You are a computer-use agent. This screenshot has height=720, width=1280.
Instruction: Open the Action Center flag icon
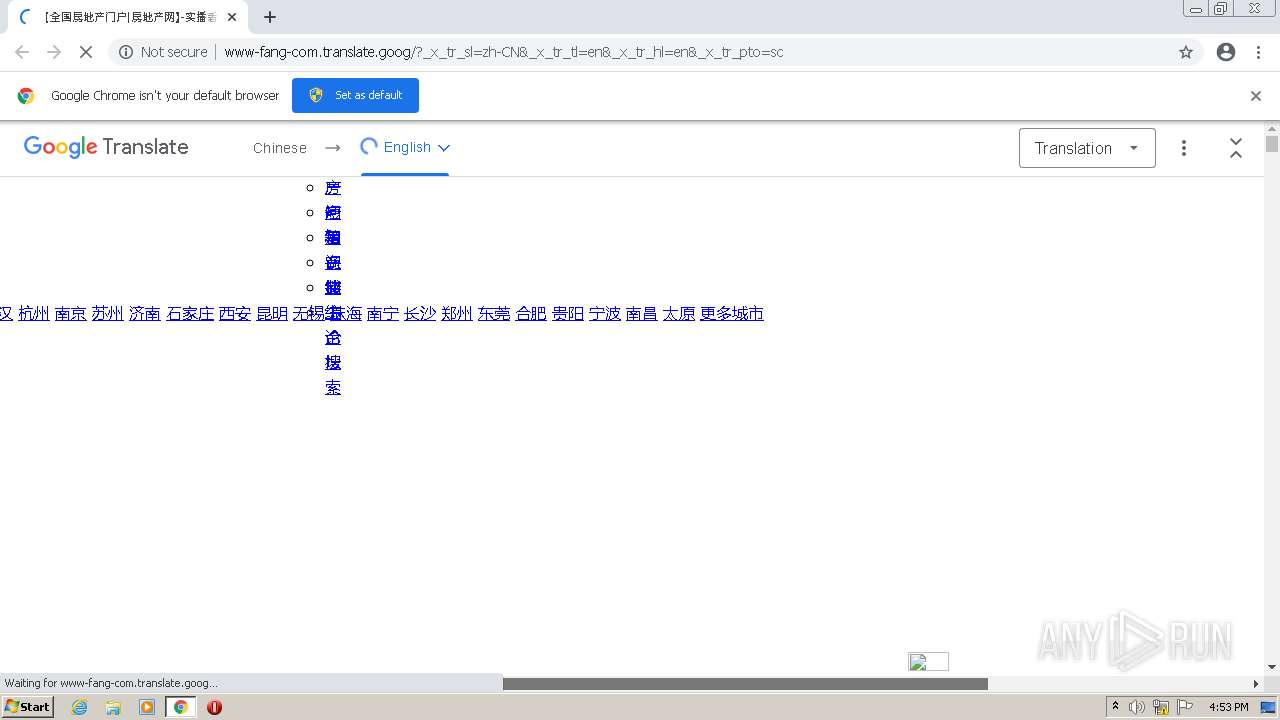click(1184, 707)
